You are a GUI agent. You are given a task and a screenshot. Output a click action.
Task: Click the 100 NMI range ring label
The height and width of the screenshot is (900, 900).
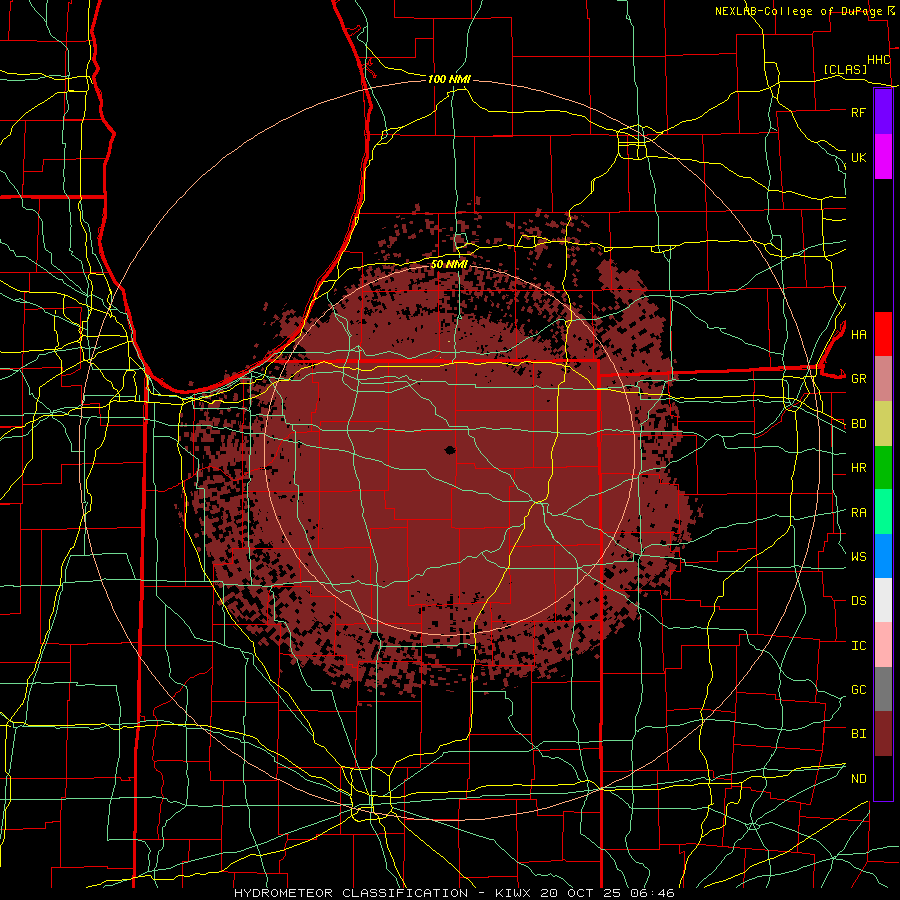tap(449, 79)
